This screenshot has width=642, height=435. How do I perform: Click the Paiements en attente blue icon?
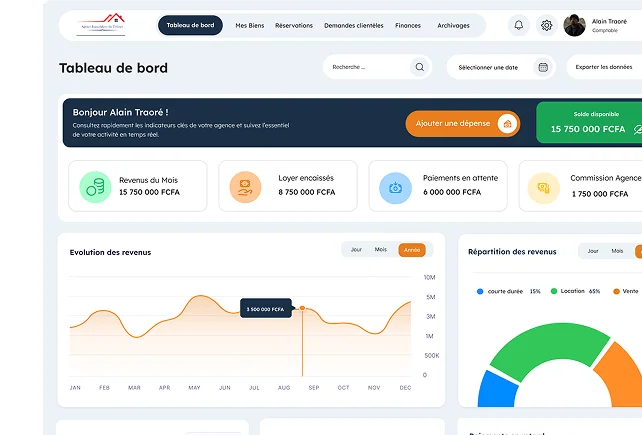point(395,186)
